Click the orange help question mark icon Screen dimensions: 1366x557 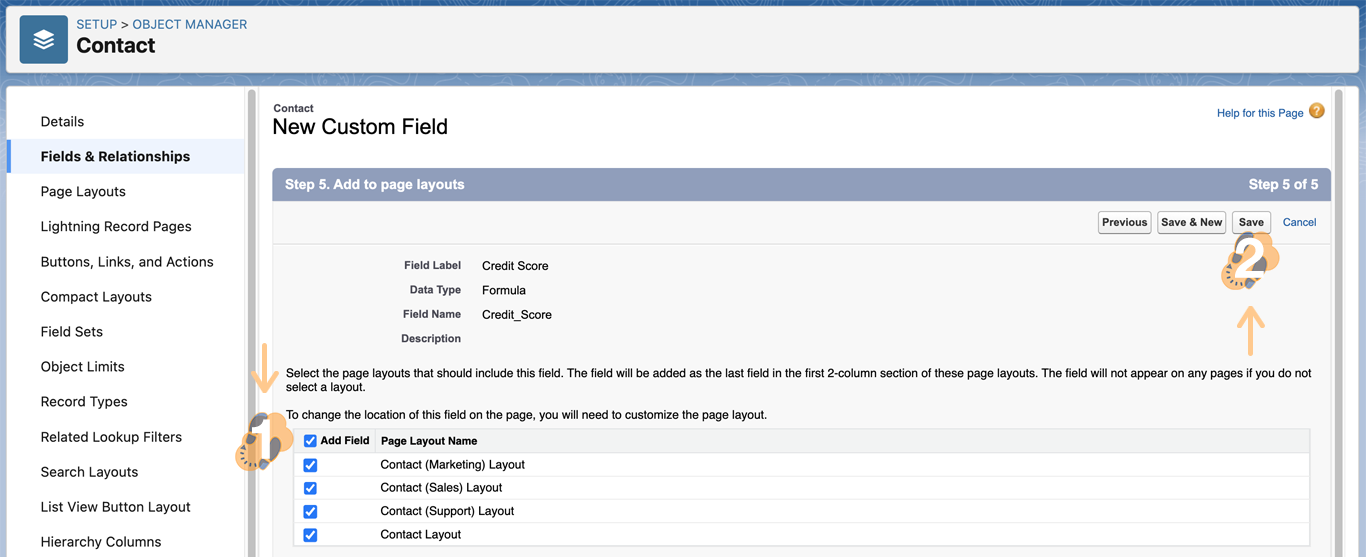point(1317,111)
